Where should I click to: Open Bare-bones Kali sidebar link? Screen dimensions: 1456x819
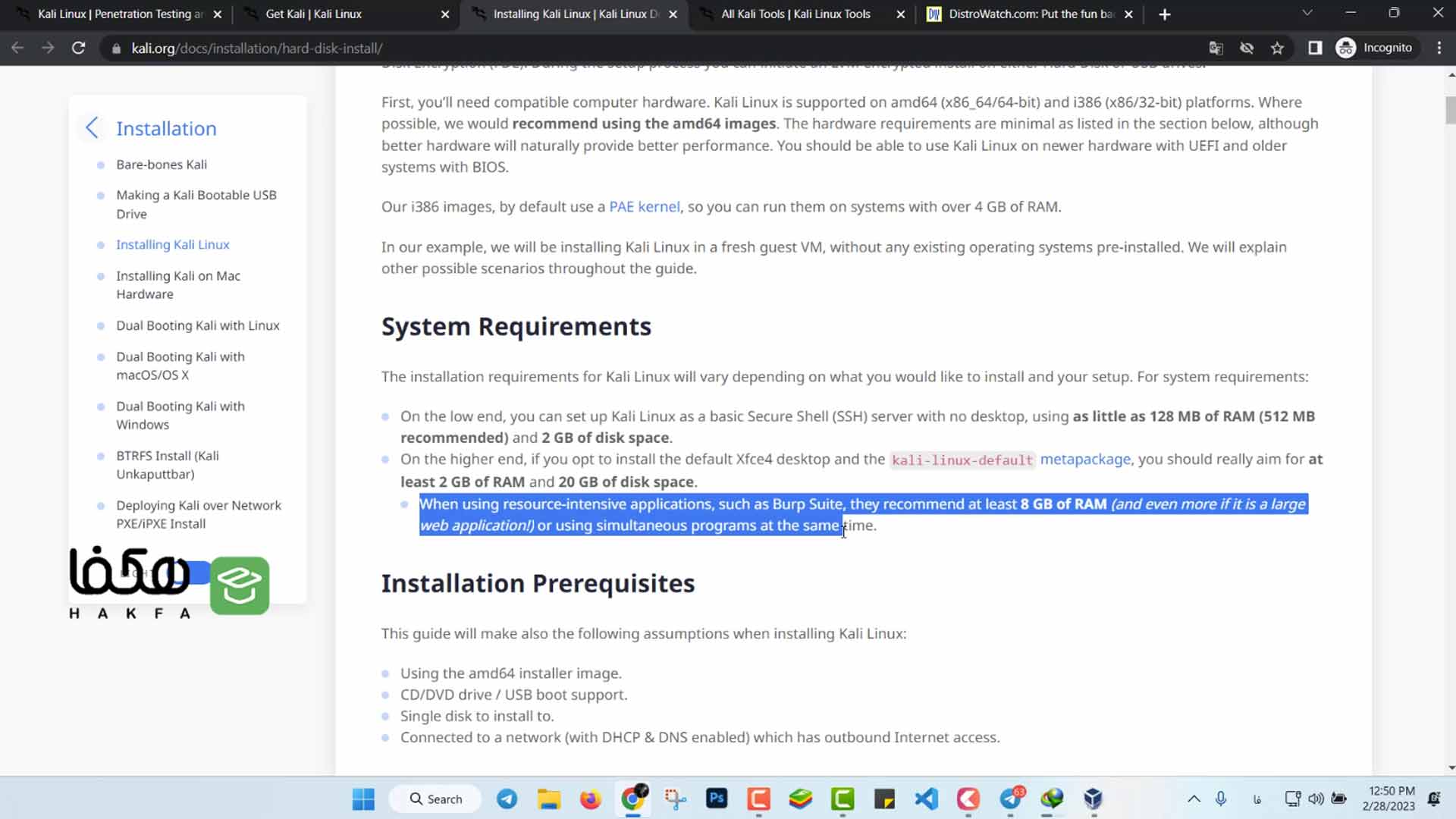pyautogui.click(x=162, y=165)
